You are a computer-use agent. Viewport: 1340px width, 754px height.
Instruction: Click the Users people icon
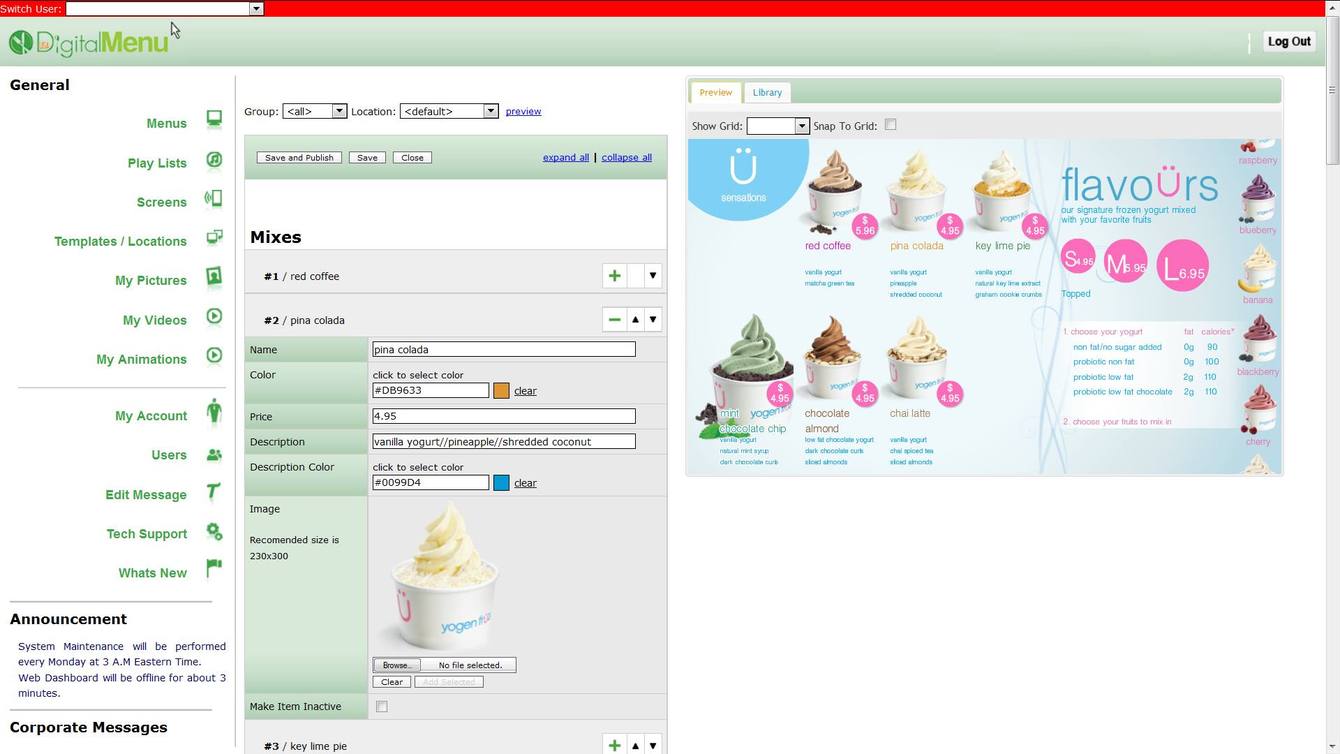click(x=214, y=455)
